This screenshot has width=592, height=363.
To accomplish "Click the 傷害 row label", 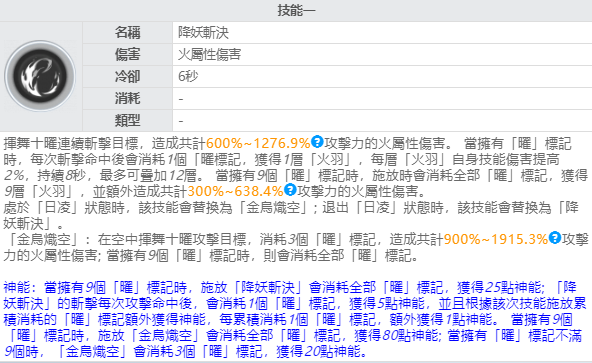I will (x=128, y=54).
